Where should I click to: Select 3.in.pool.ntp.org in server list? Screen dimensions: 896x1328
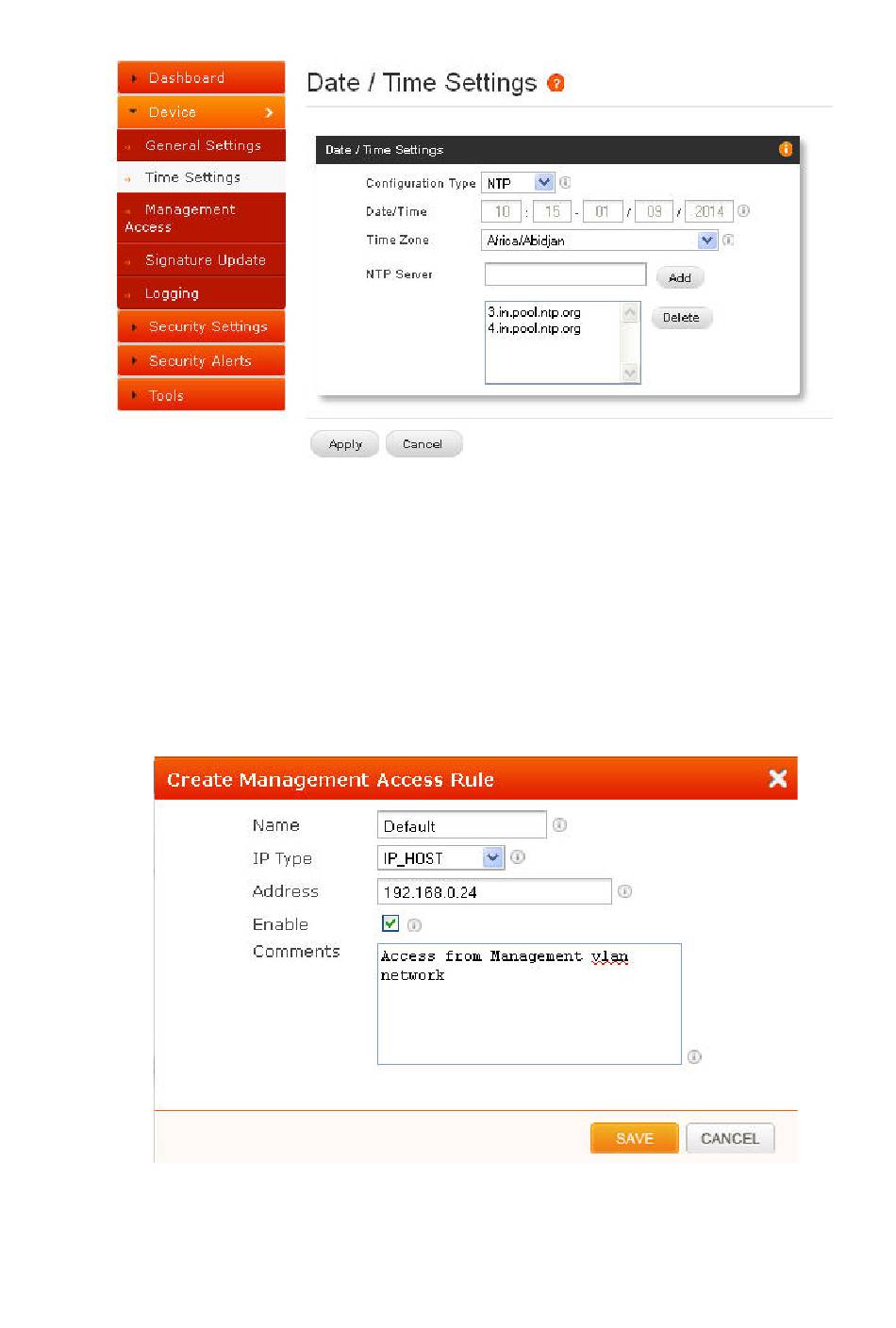click(535, 312)
